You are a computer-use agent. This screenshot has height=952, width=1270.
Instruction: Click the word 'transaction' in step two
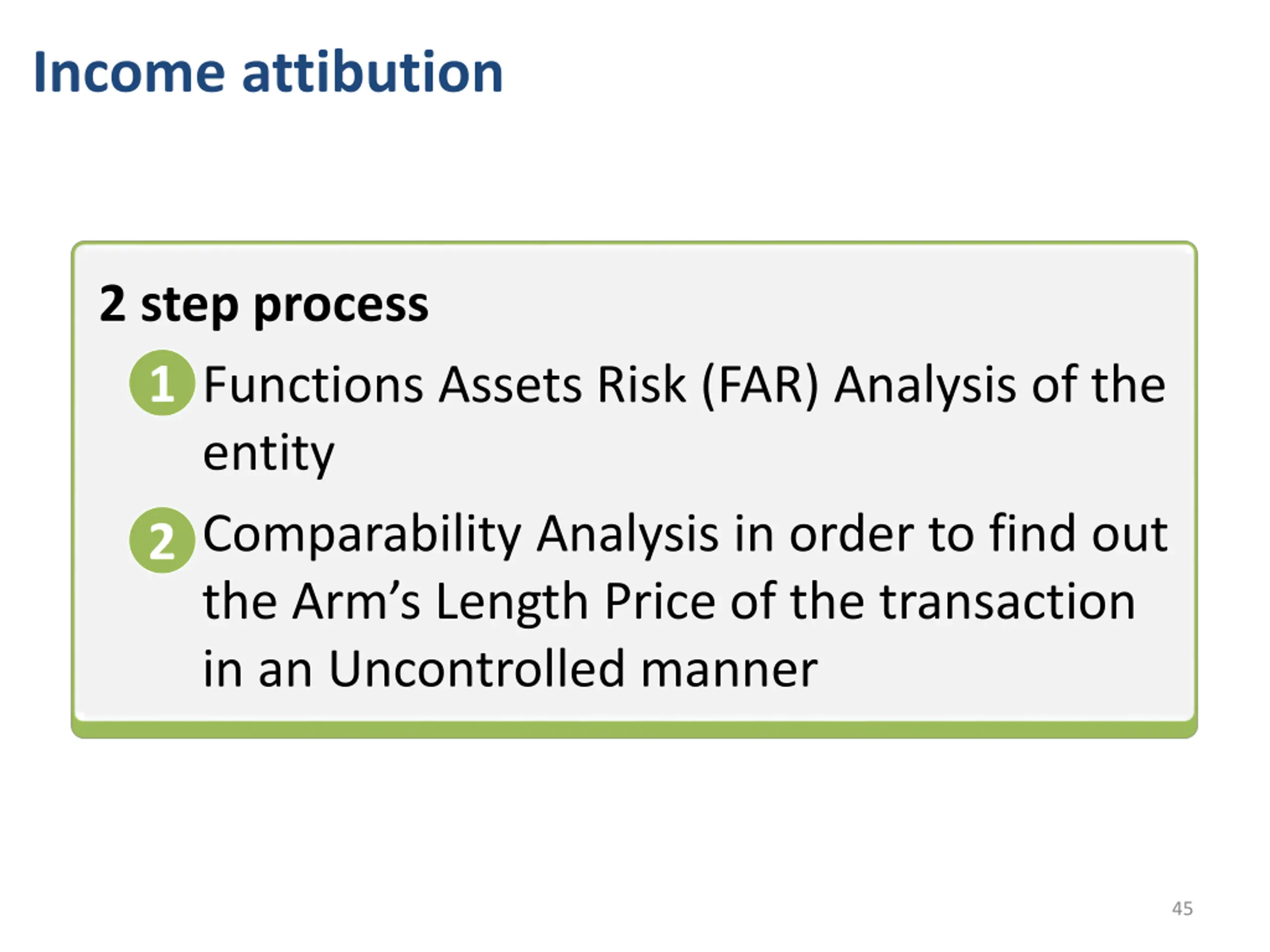point(1008,601)
